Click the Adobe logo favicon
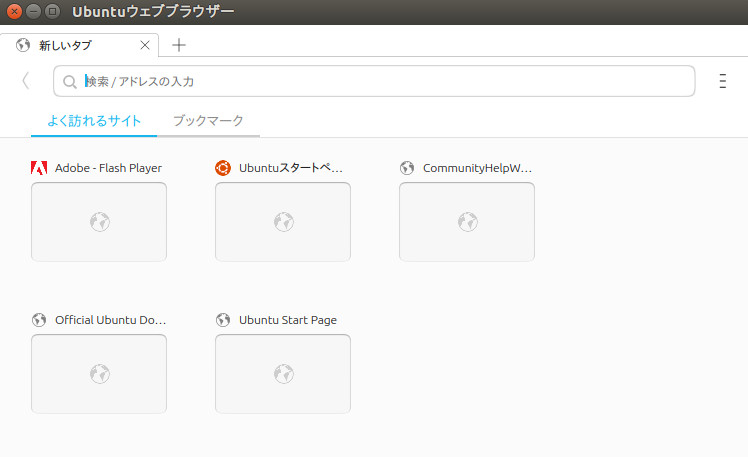 [39, 168]
